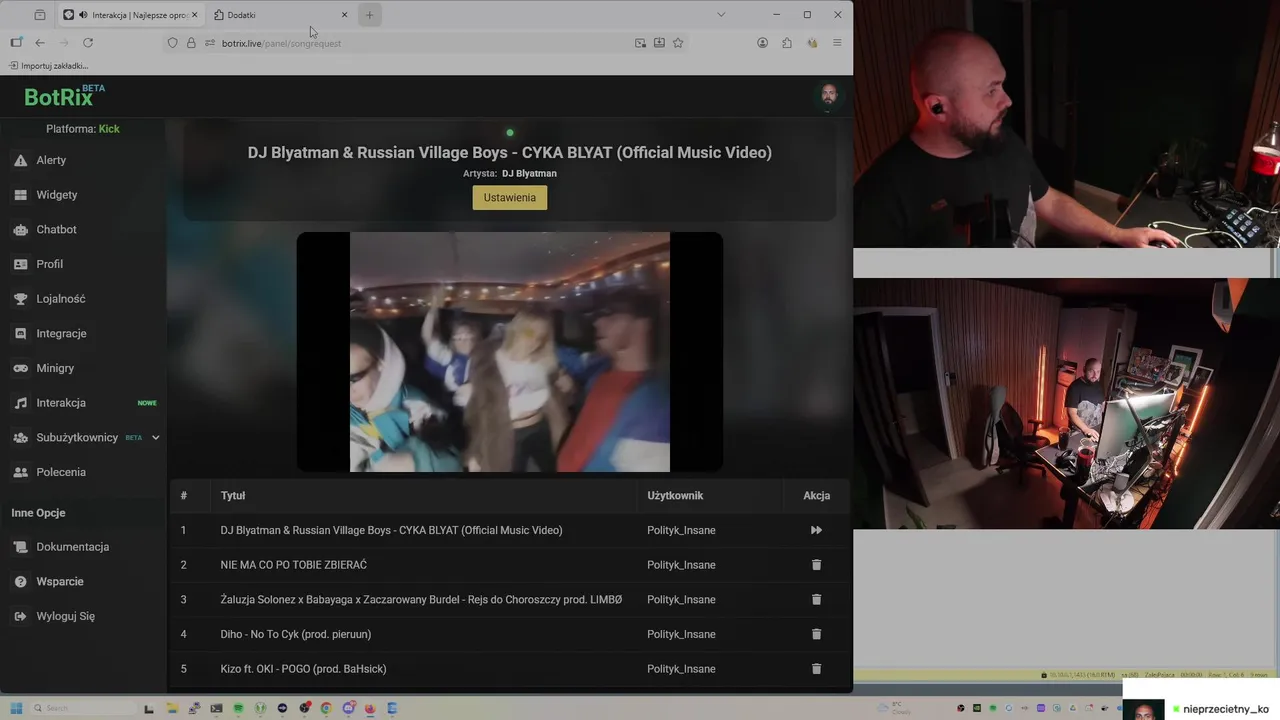Click the Lojalność trophy icon
This screenshot has height=720, width=1280.
coord(20,299)
